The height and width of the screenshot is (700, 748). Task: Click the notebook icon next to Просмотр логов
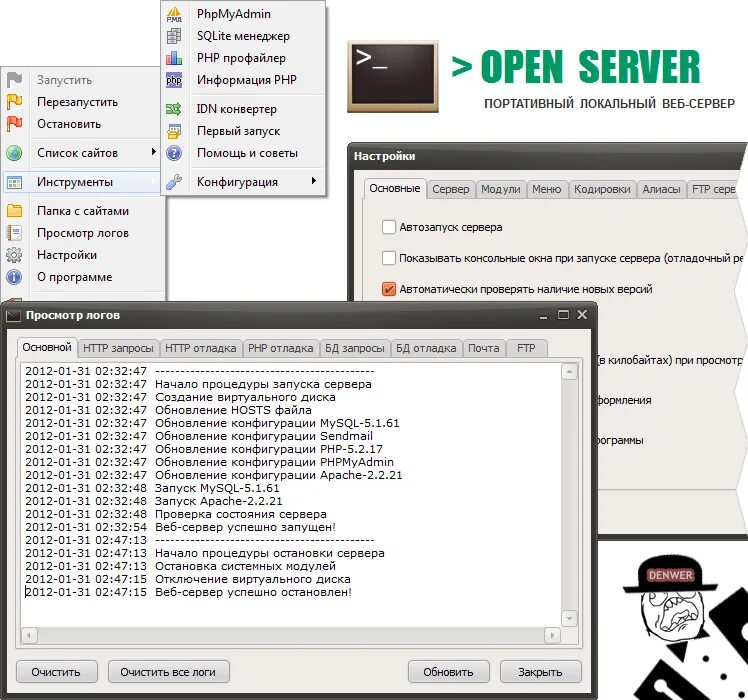point(14,233)
